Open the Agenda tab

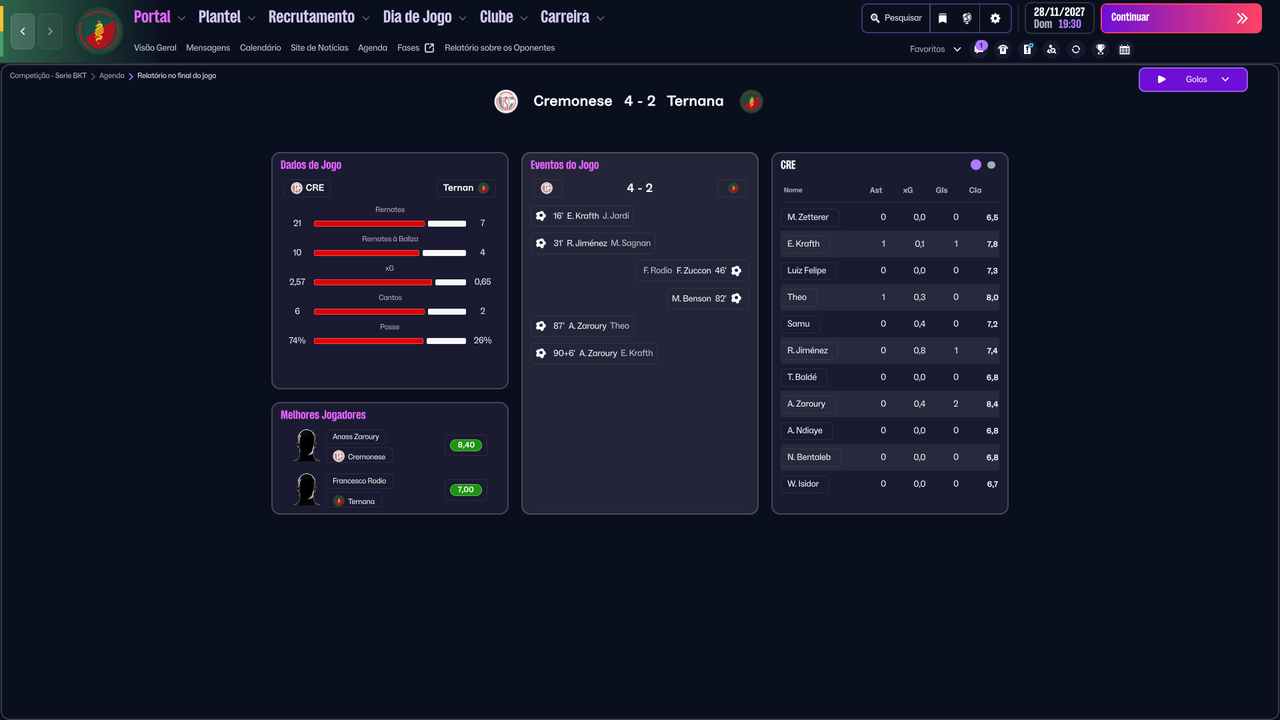click(x=373, y=48)
